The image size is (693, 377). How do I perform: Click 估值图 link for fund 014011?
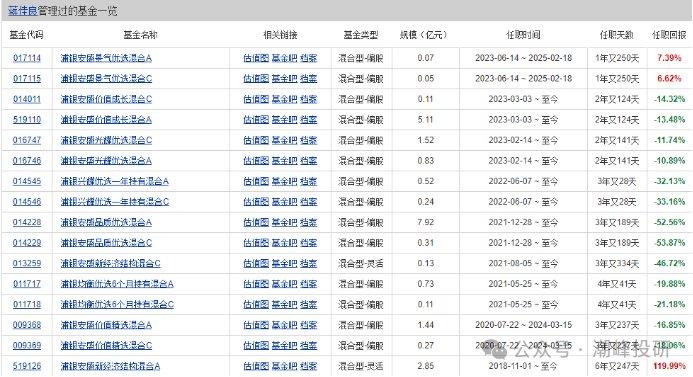pyautogui.click(x=256, y=99)
